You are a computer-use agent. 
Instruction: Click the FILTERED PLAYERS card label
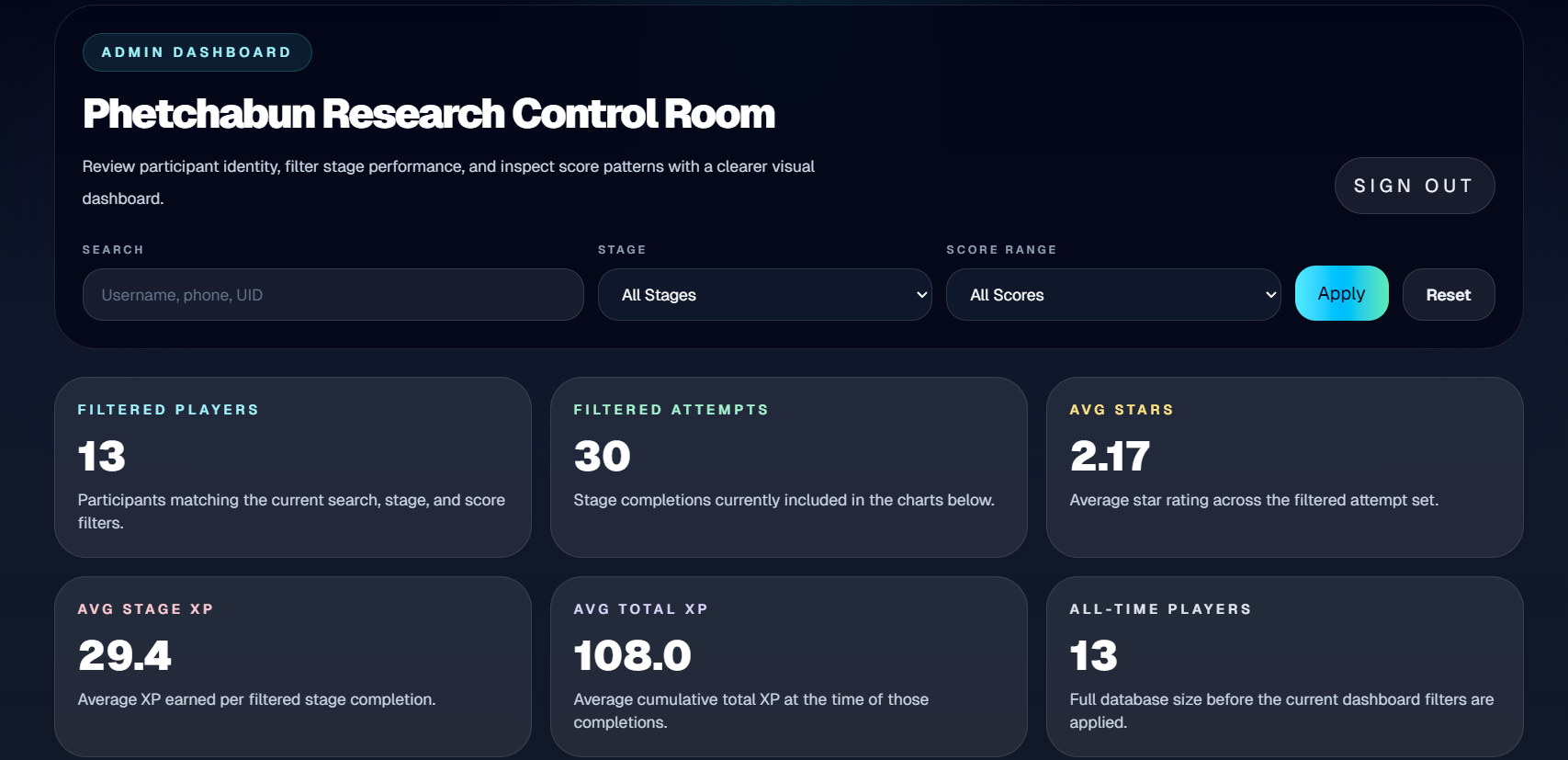[168, 410]
